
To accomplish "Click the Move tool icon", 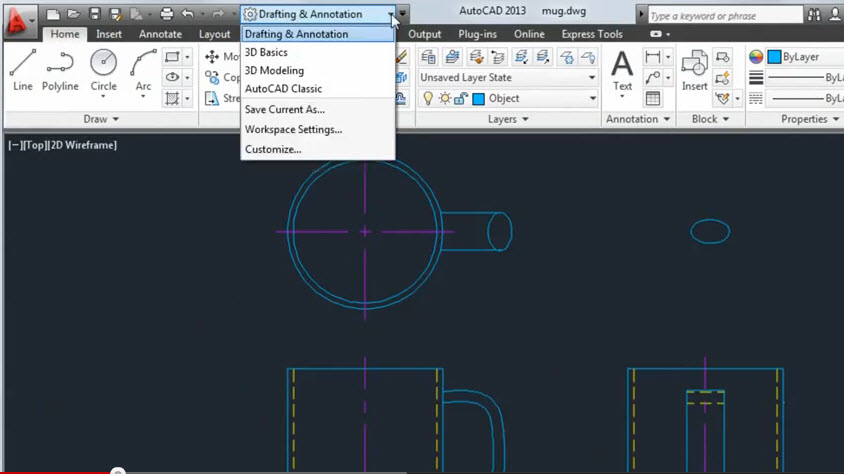I will pos(212,56).
